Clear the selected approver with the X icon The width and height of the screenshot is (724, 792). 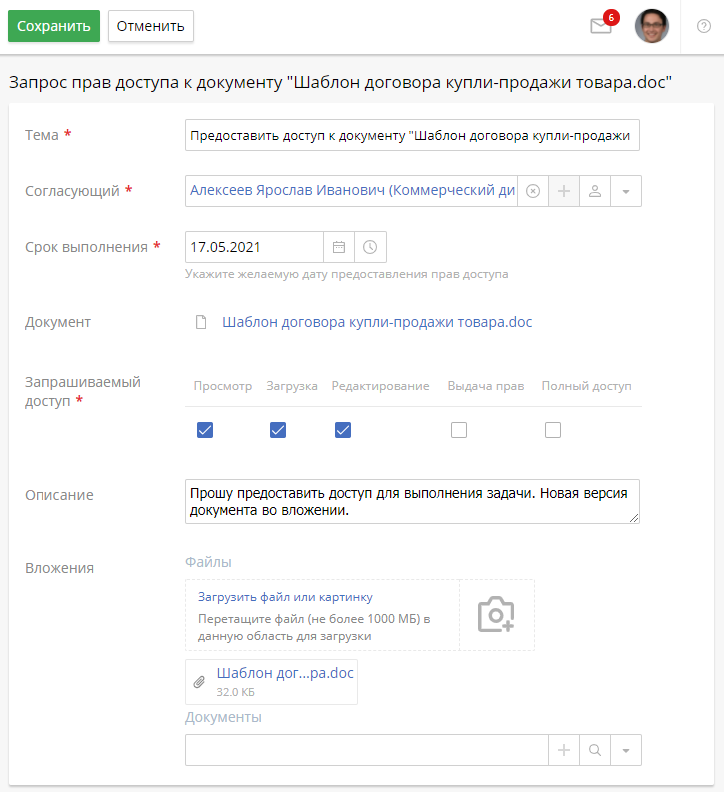[533, 191]
